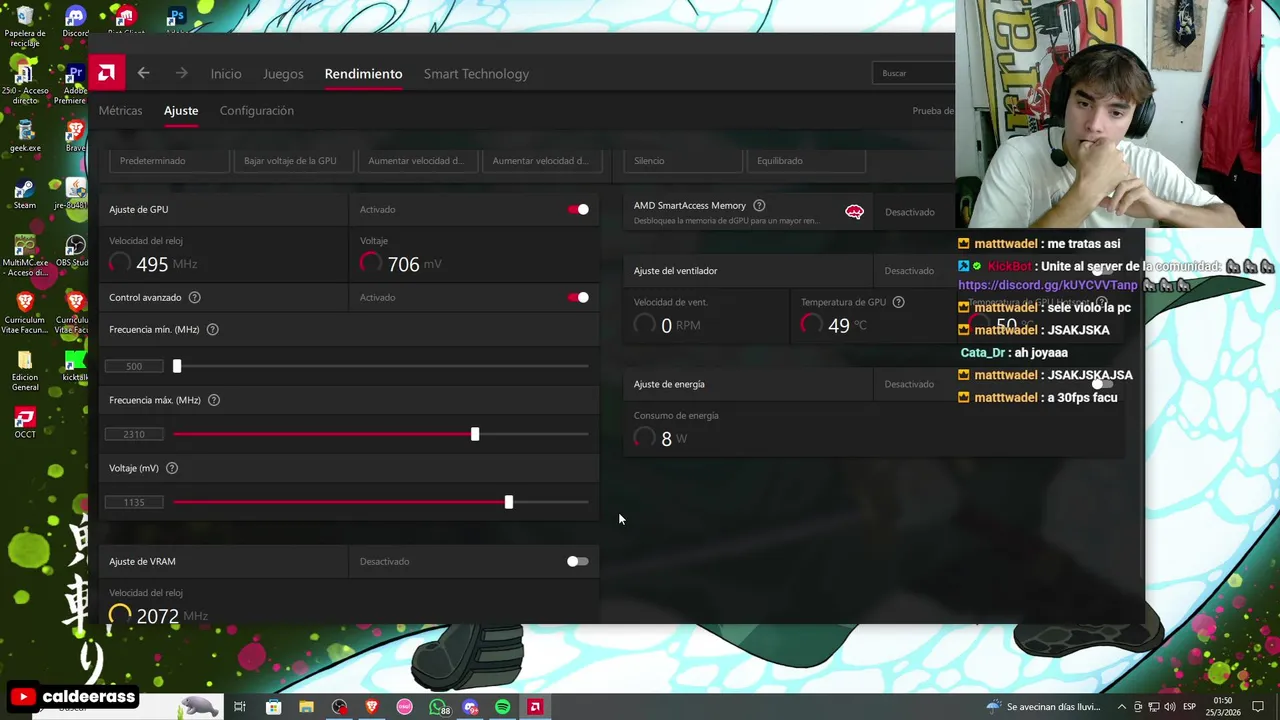The height and width of the screenshot is (720, 1280).
Task: Click Voltaje (mV) help icon
Action: tap(172, 468)
